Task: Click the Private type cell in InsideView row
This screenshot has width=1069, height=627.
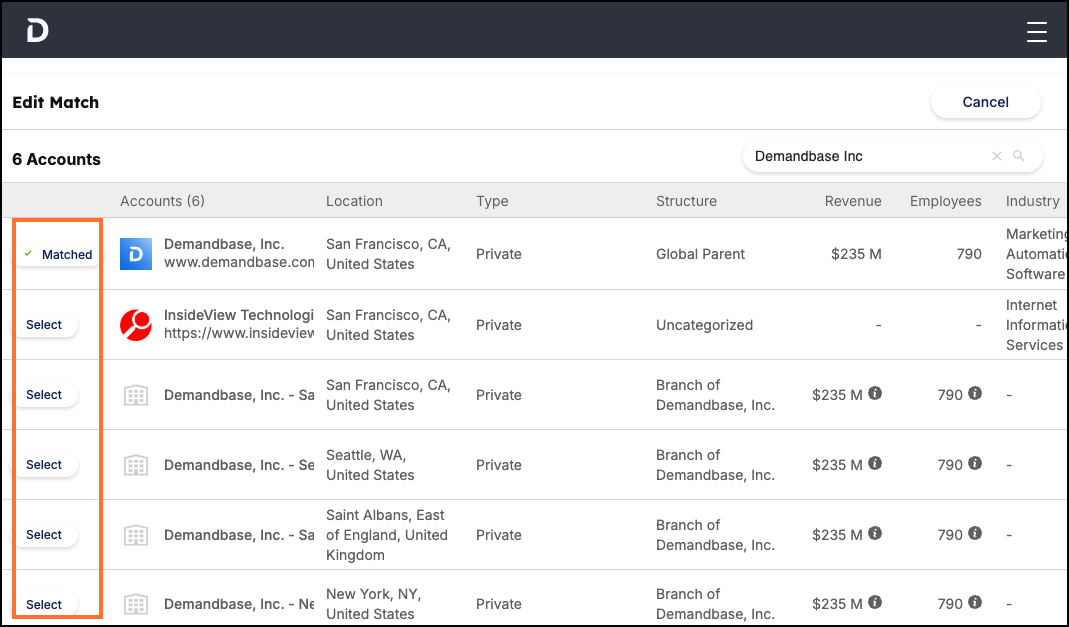Action: tap(498, 325)
